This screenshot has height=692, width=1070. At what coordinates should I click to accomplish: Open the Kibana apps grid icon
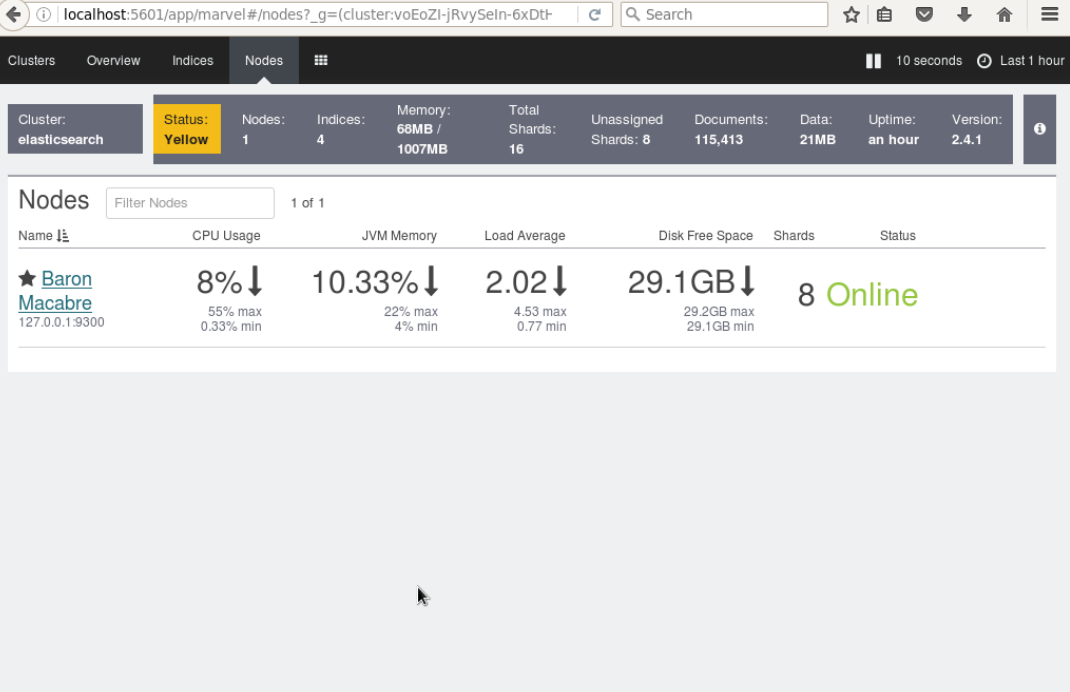point(321,60)
